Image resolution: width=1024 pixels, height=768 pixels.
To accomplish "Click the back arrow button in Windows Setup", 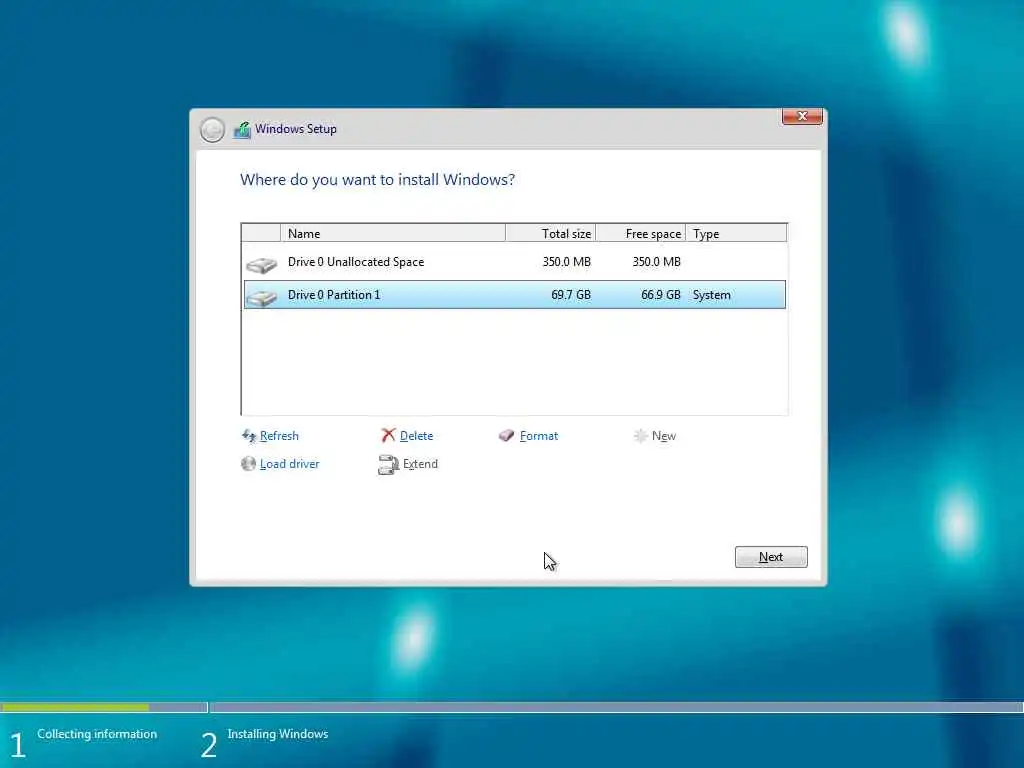I will [x=212, y=129].
